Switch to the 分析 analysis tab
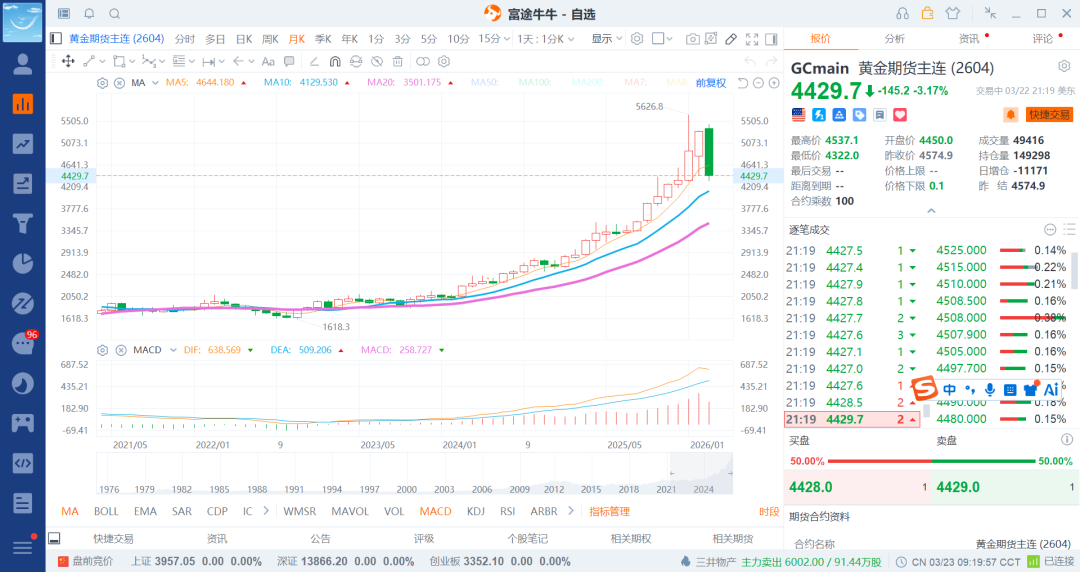The height and width of the screenshot is (572, 1080). coord(894,39)
